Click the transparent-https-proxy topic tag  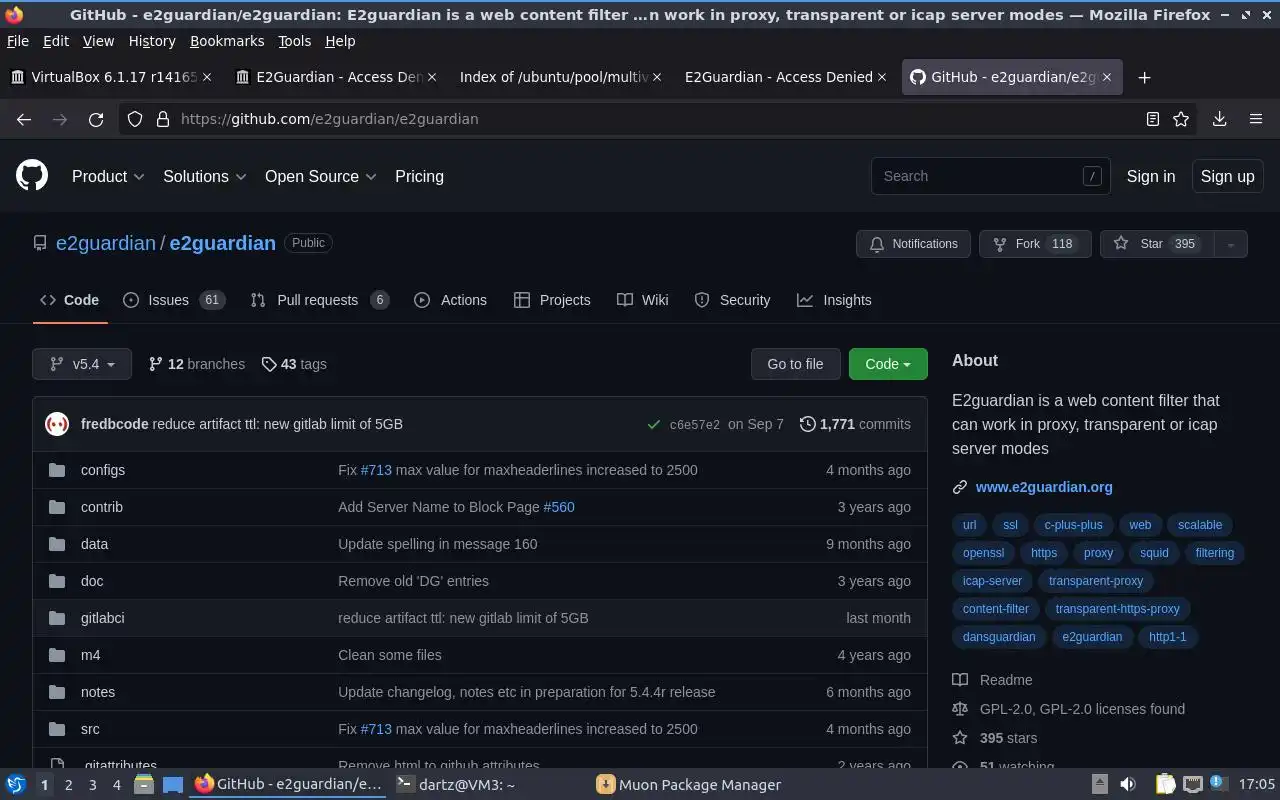click(x=1117, y=609)
